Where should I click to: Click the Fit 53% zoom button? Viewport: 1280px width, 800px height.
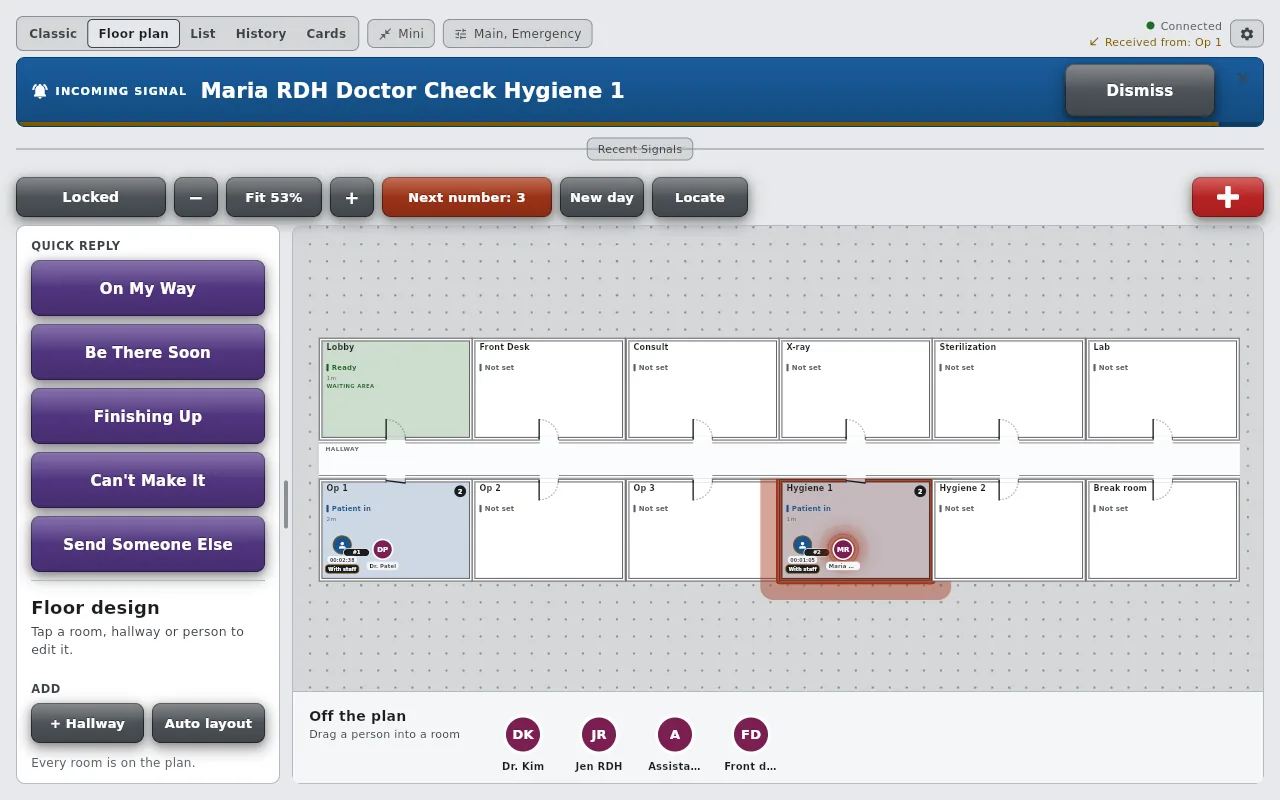pos(274,197)
